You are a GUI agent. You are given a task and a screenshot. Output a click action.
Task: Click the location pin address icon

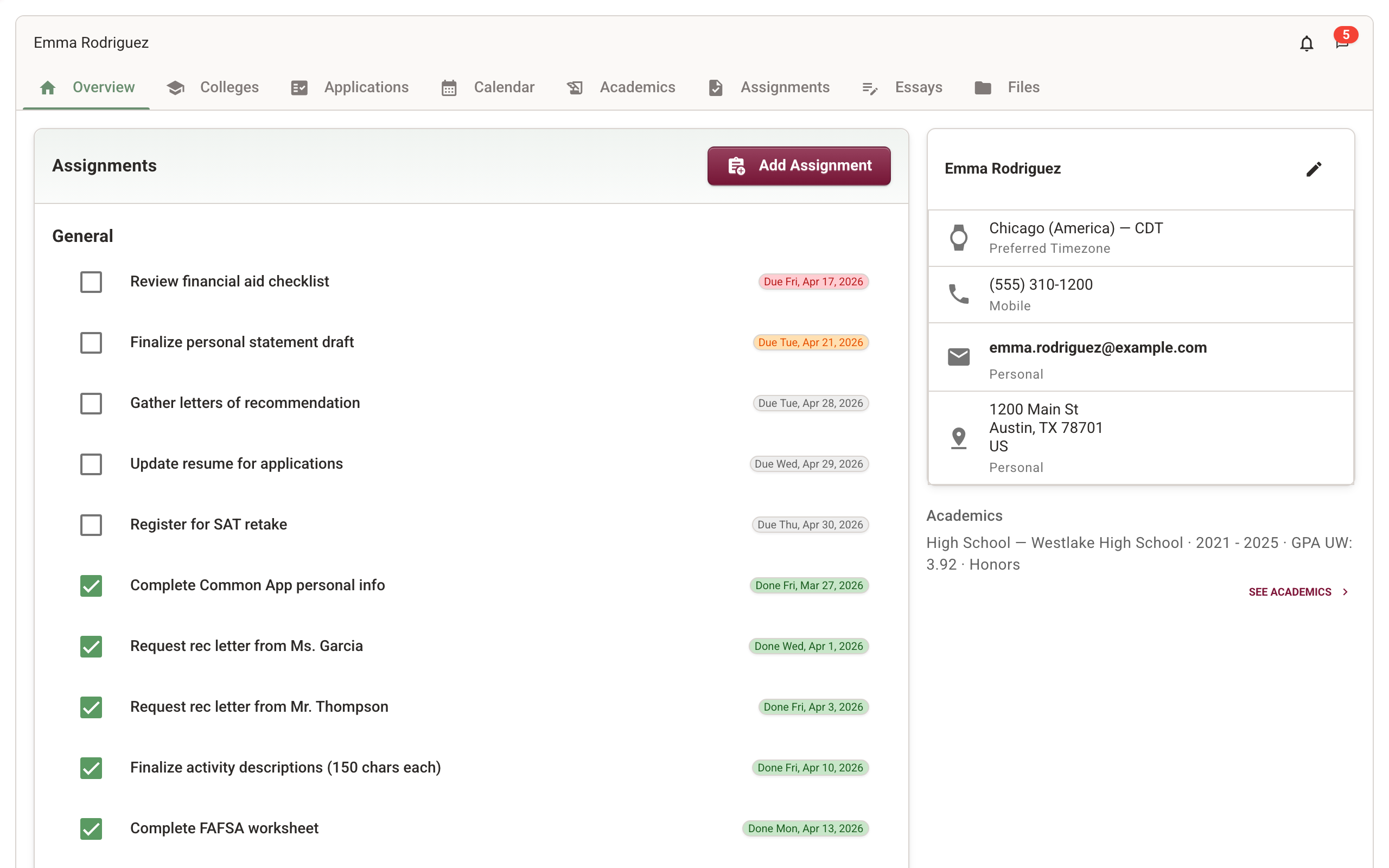coord(959,438)
